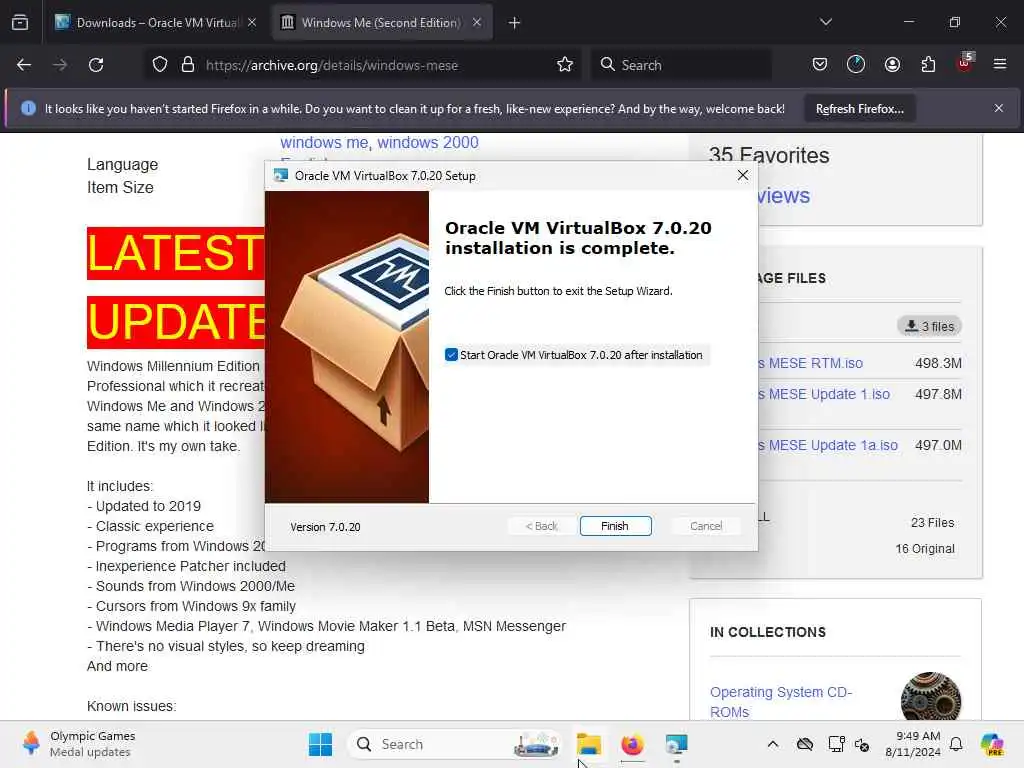This screenshot has height=768, width=1024.
Task: List all tabs dropdown arrow
Action: [x=825, y=22]
